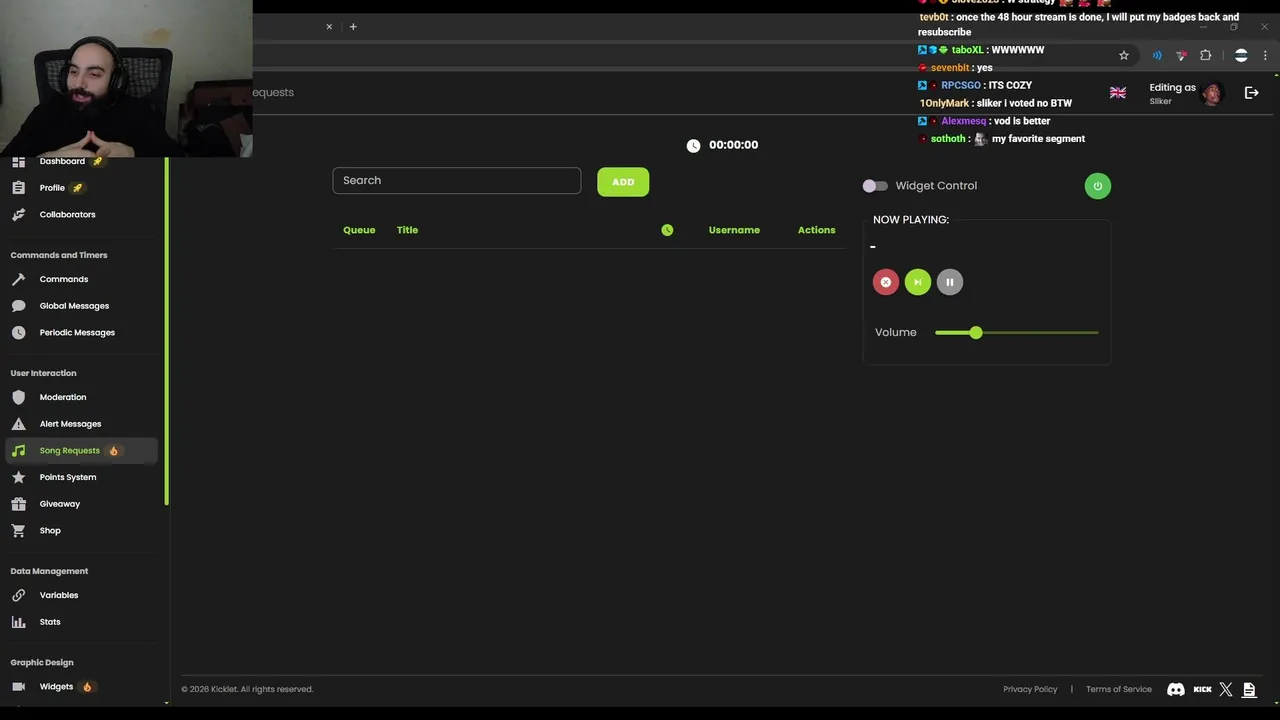Pause playback with the grey button
The height and width of the screenshot is (720, 1280).
coord(950,282)
